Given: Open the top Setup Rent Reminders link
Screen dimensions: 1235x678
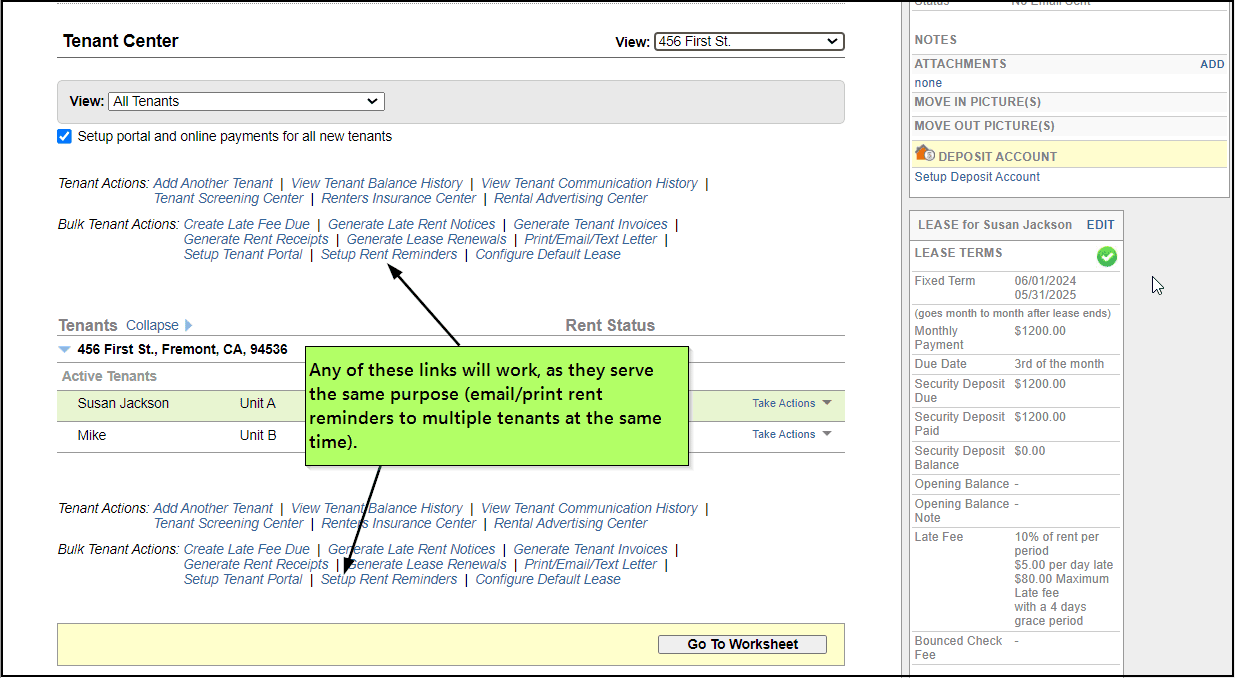Looking at the screenshot, I should coord(389,255).
